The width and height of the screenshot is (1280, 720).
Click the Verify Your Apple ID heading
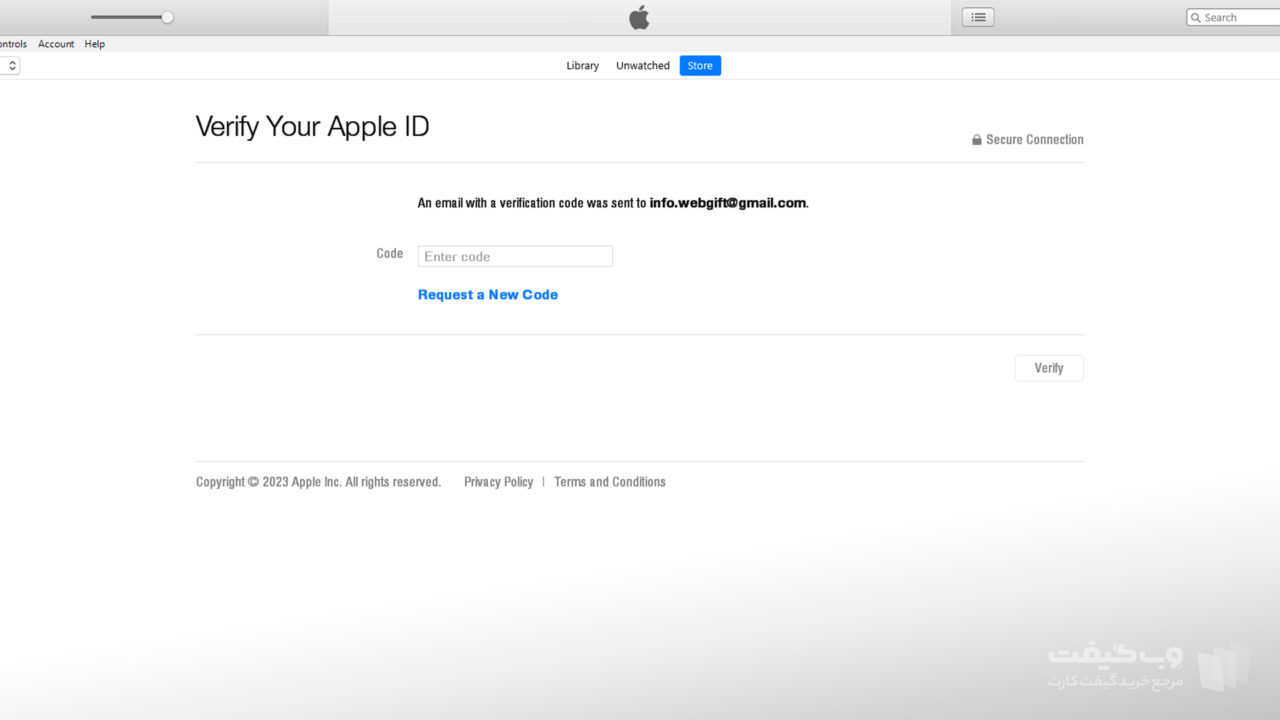coord(312,127)
